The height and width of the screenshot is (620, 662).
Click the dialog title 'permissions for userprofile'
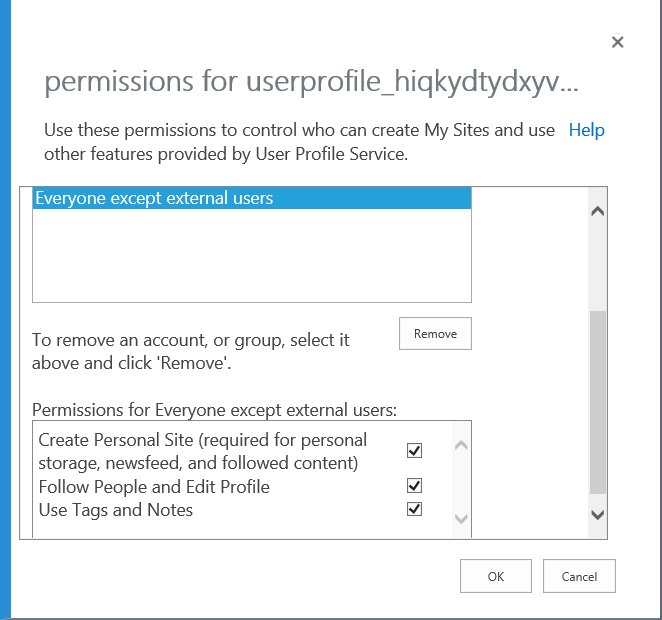[x=311, y=81]
